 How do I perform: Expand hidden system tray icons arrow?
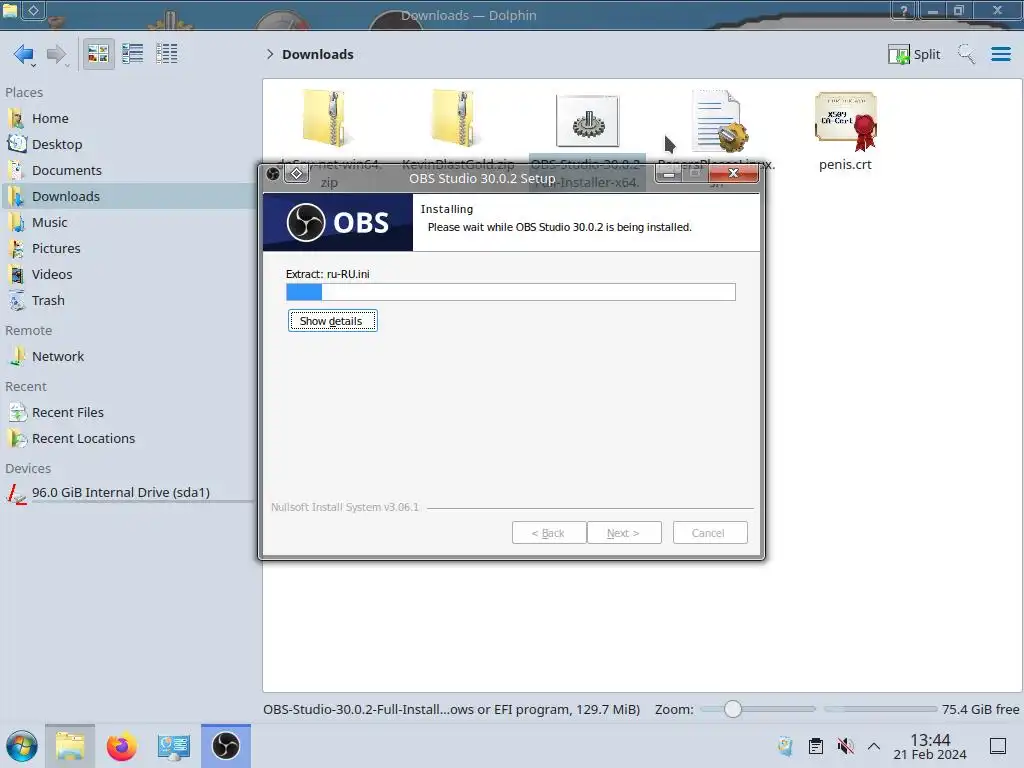coord(874,746)
